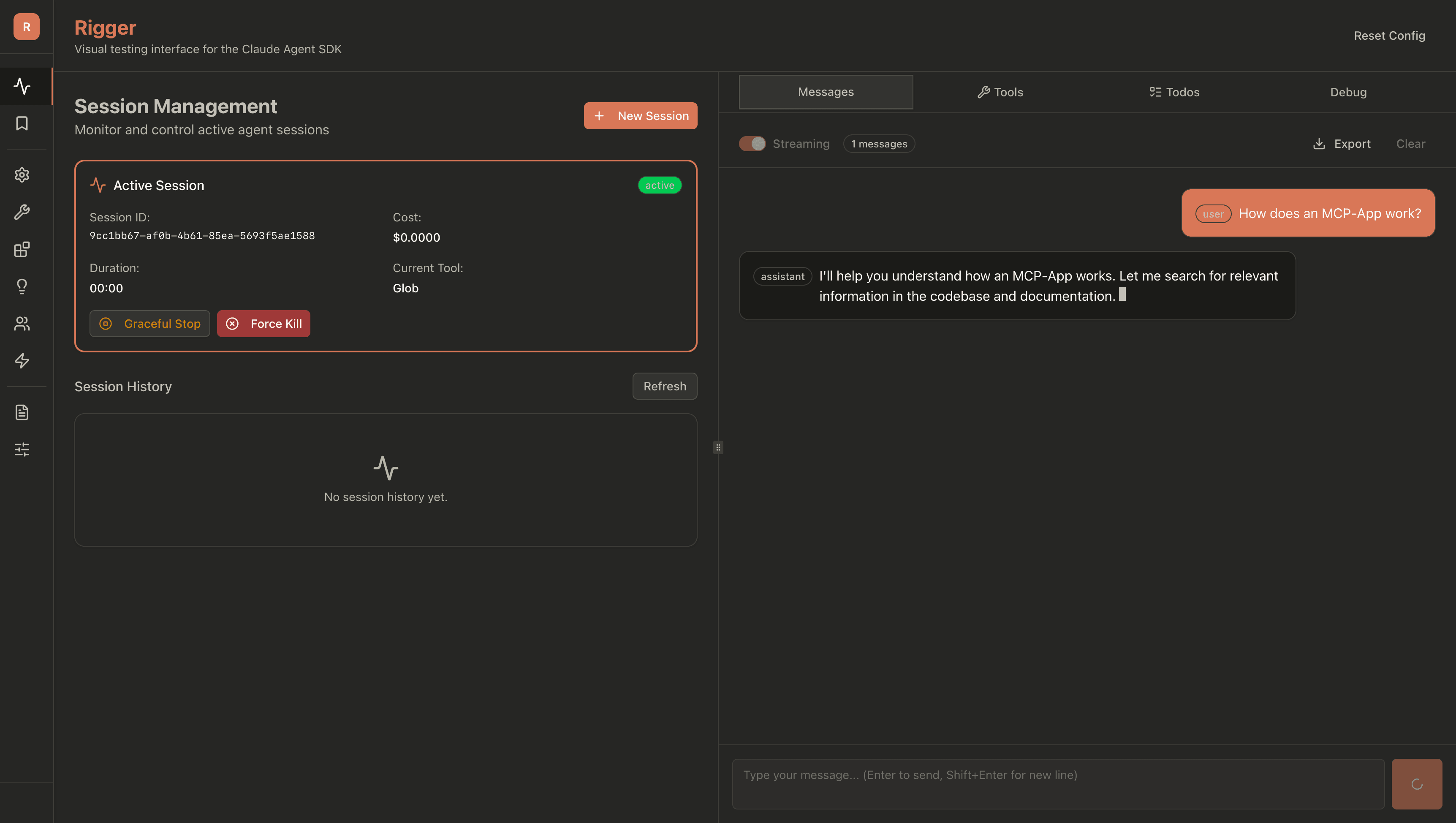
Task: Open the settings gear sidebar icon
Action: pos(22,175)
